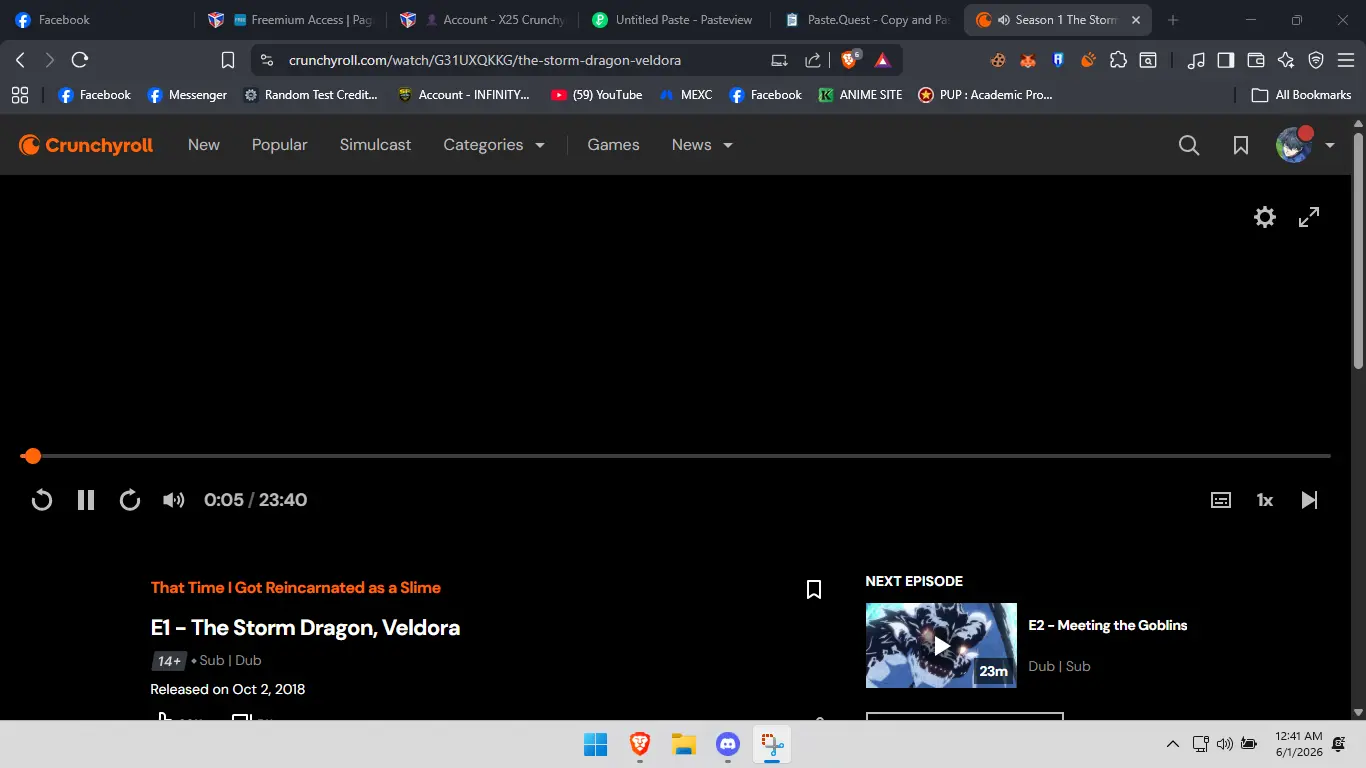Open Brave Rewards triangle icon
1366x768 pixels.
pos(882,60)
